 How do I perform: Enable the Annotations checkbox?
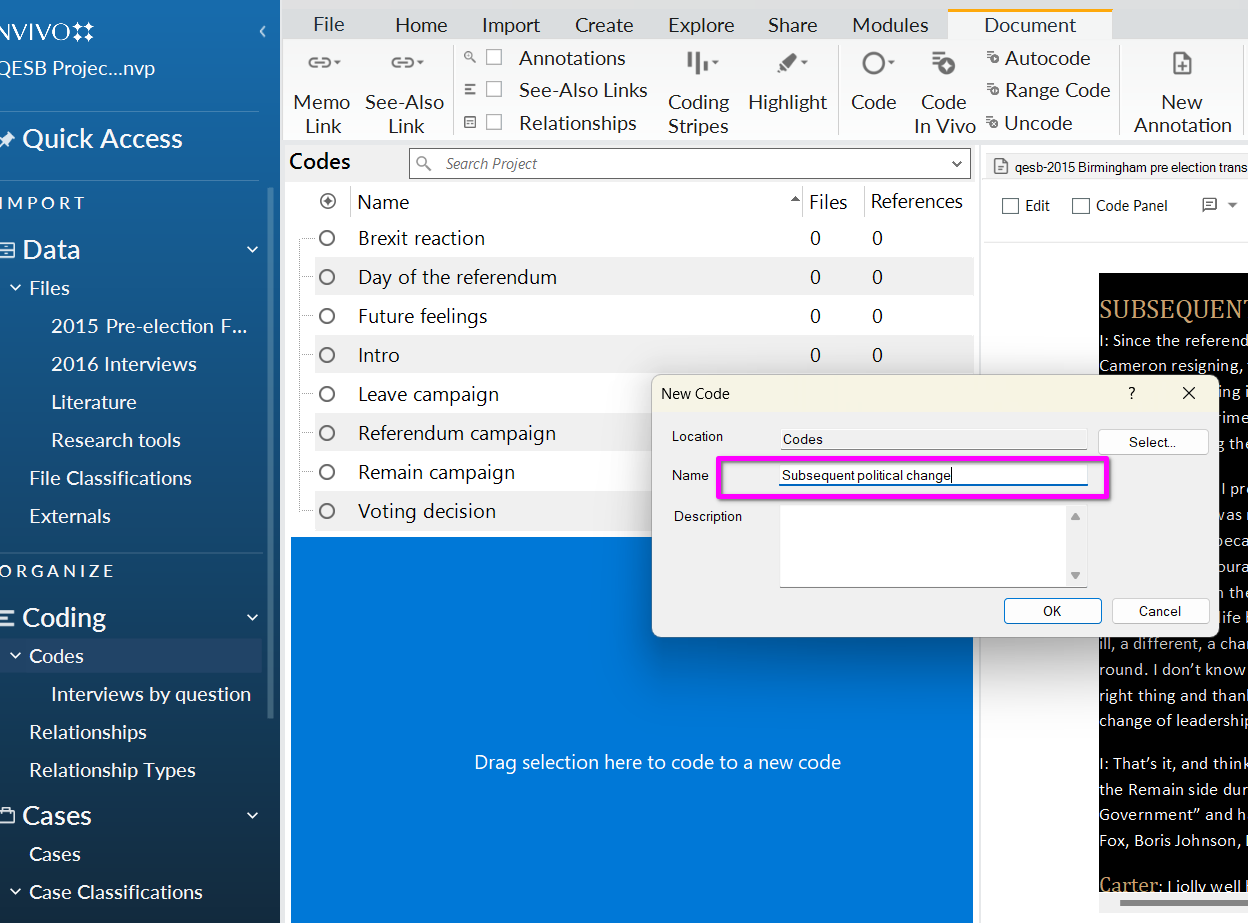coord(494,58)
